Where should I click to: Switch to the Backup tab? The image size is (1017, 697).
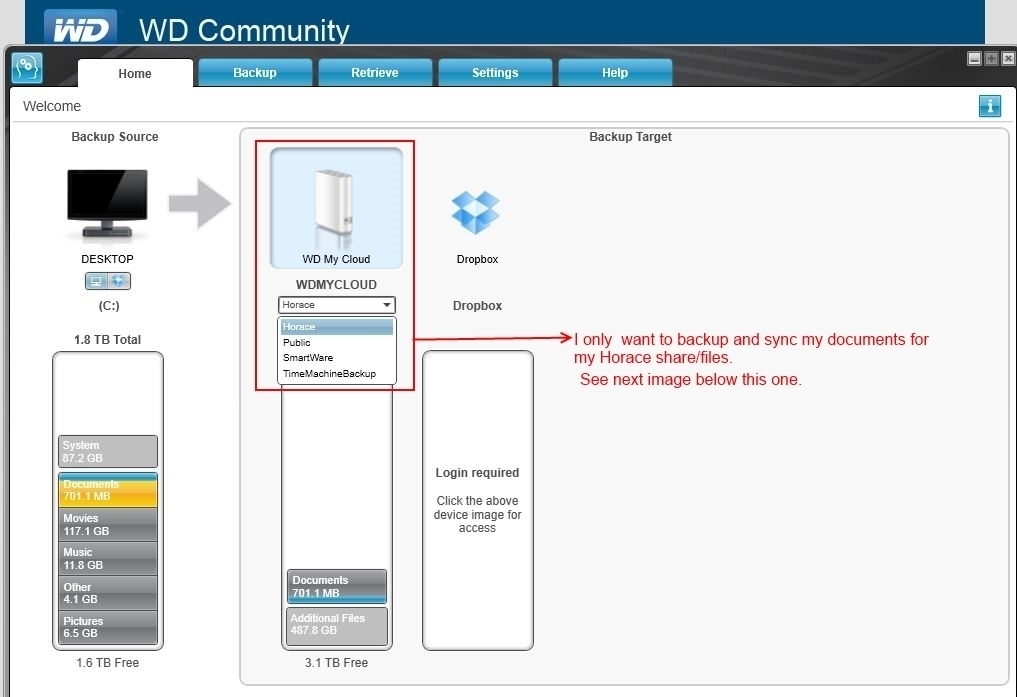click(x=255, y=73)
